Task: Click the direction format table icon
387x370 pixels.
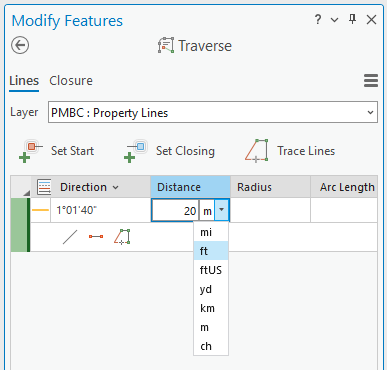Action: pos(44,187)
